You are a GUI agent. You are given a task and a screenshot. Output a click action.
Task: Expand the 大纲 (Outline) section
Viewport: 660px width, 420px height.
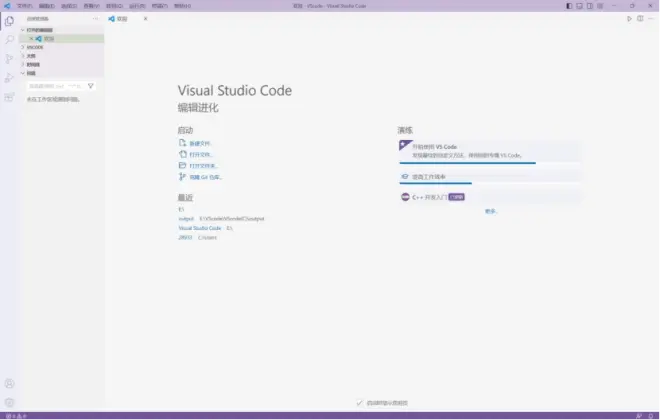click(x=61, y=56)
